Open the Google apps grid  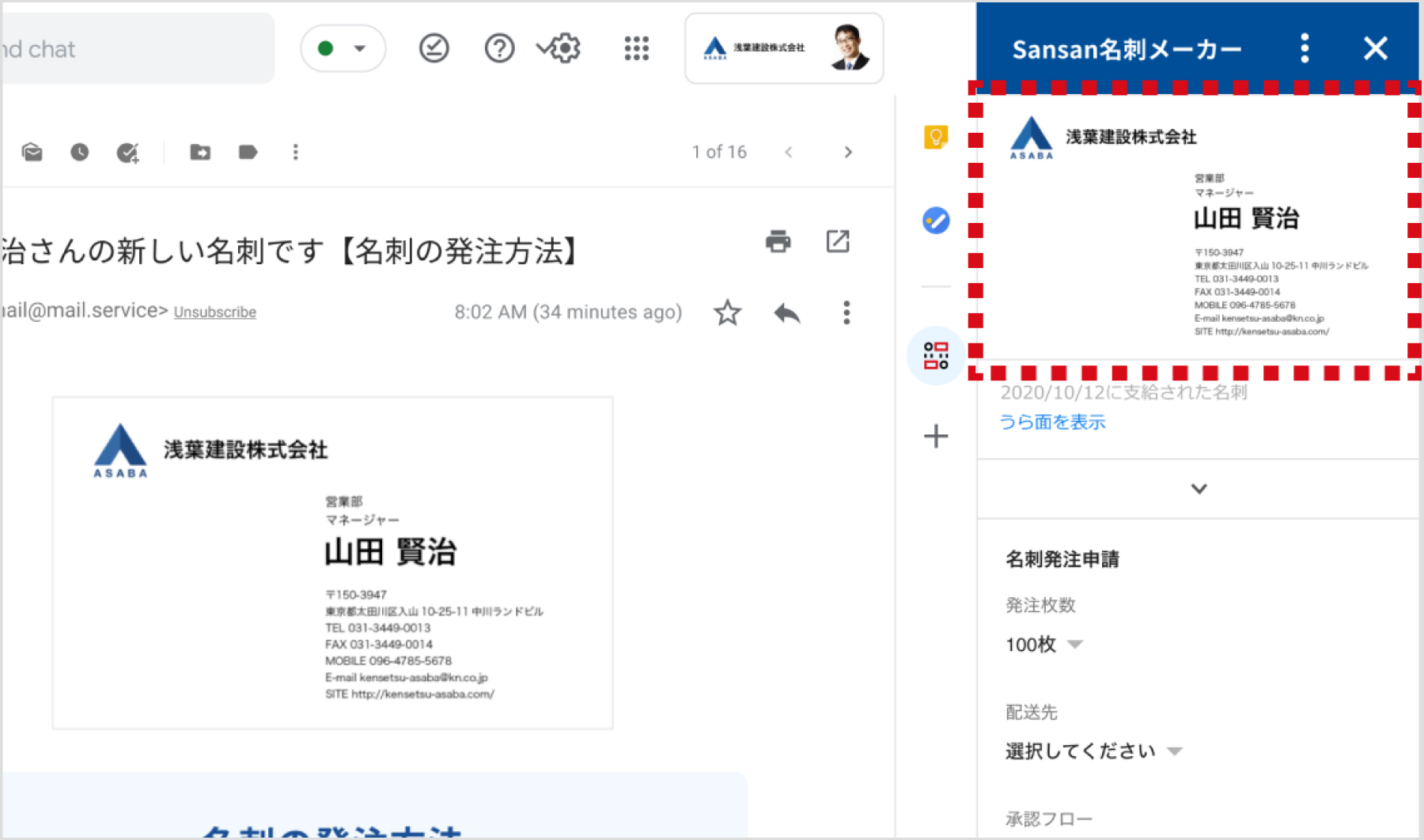636,48
